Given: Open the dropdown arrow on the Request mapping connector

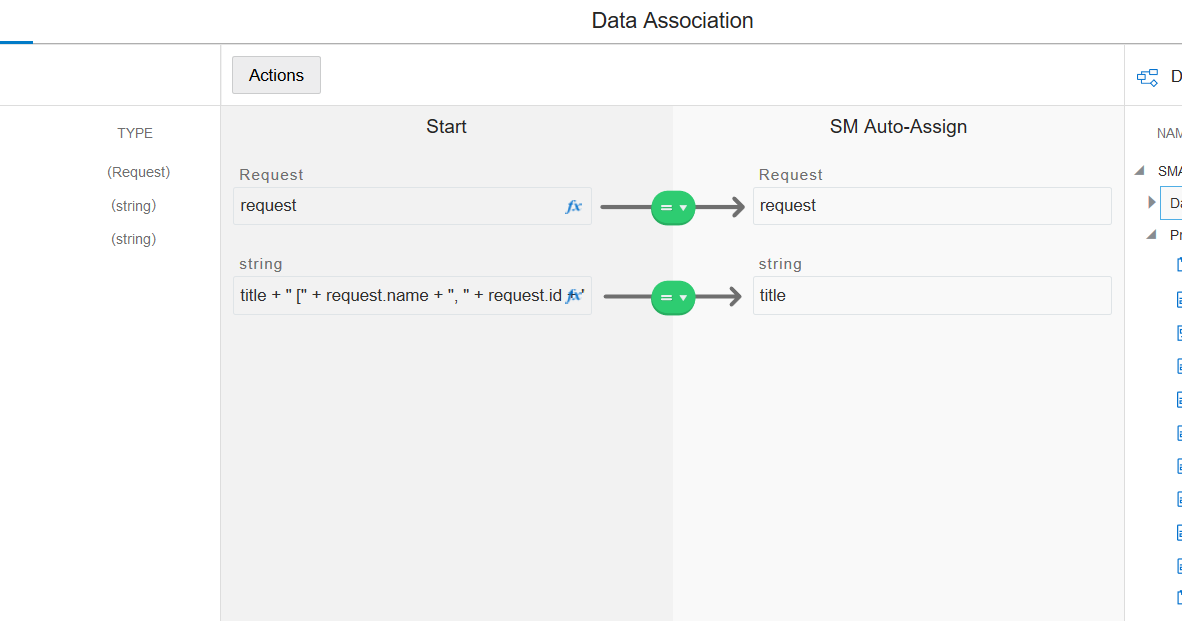Looking at the screenshot, I should (x=681, y=207).
